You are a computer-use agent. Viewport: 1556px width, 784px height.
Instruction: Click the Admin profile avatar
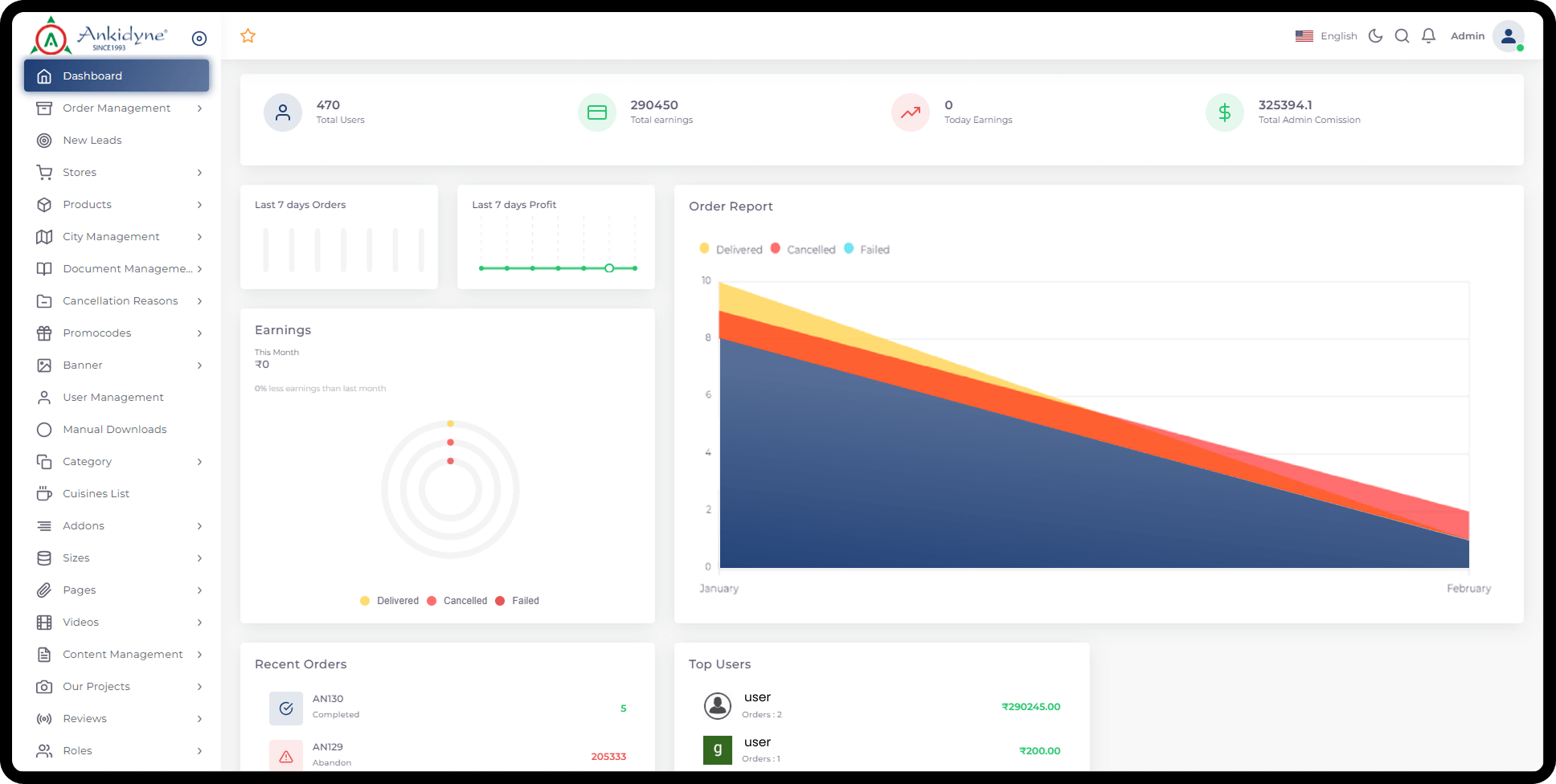tap(1508, 36)
